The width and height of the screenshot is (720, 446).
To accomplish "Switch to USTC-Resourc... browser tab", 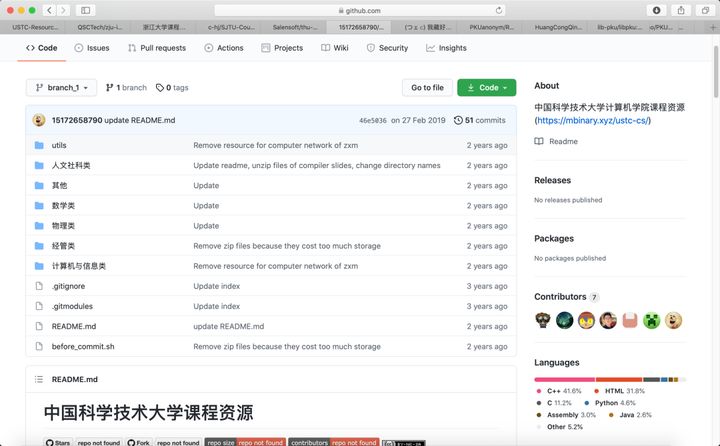I will click(x=35, y=28).
